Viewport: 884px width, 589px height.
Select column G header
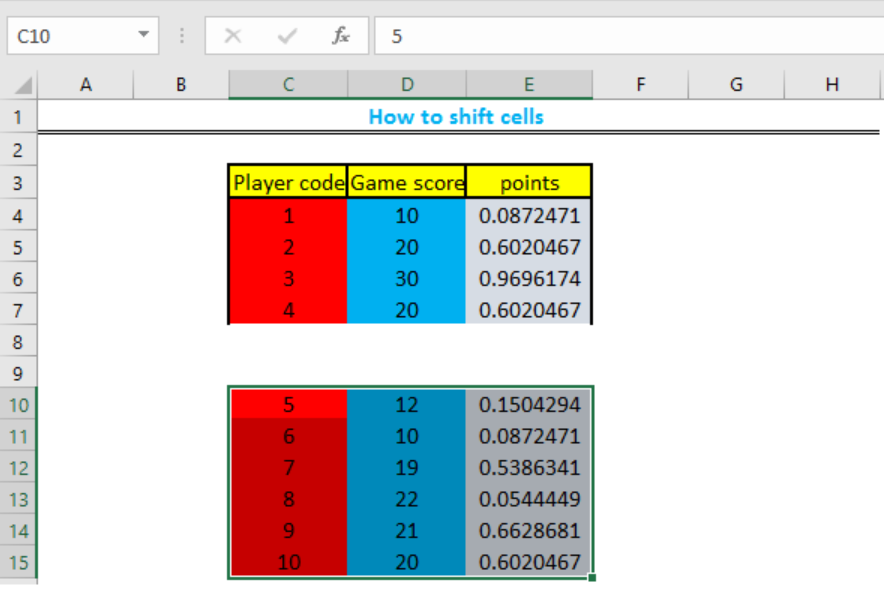(736, 85)
